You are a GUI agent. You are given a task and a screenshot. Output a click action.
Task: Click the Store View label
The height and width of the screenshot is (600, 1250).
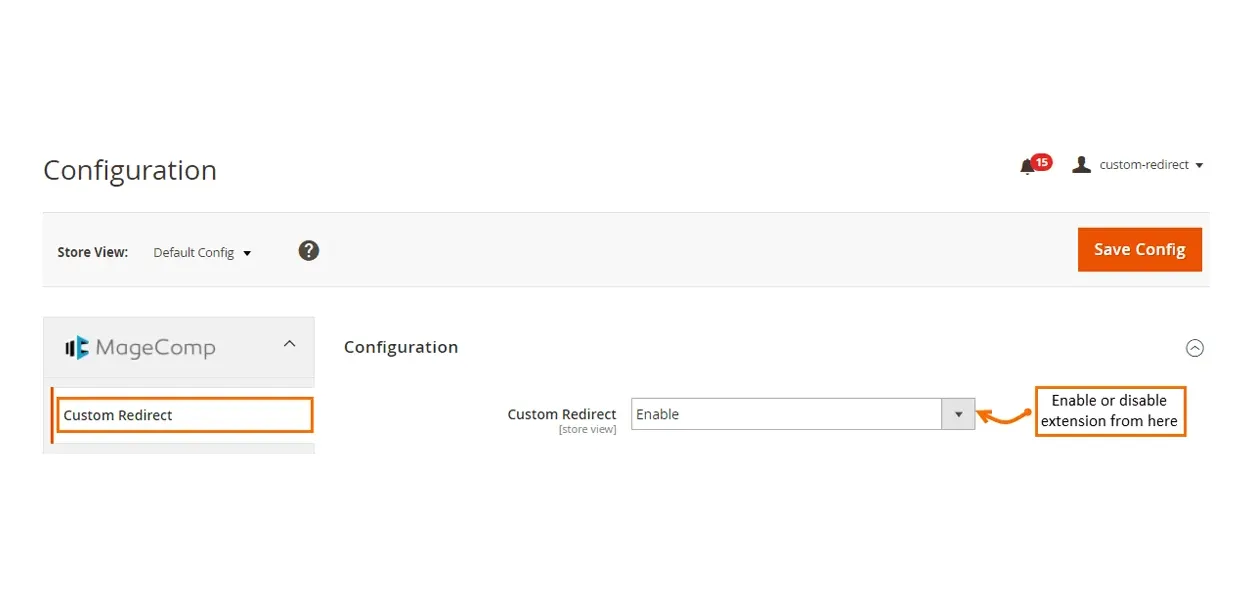pos(93,253)
